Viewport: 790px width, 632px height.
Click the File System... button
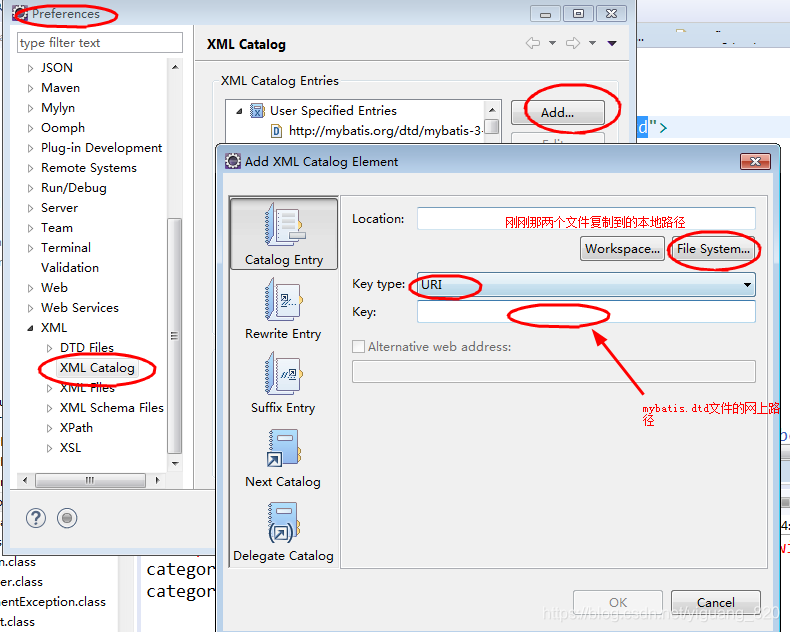(x=713, y=248)
